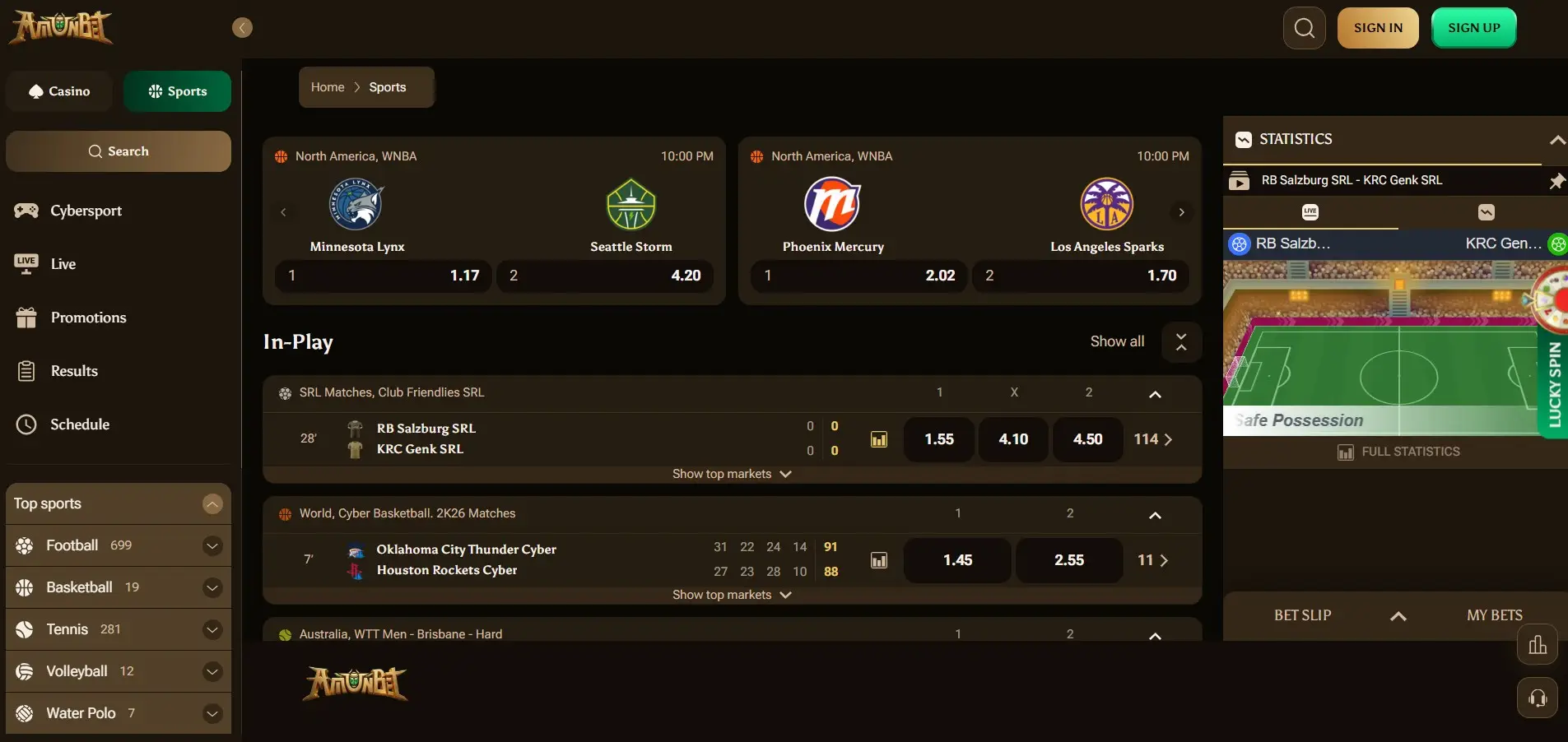Click the Tennis ball icon in Top sports
This screenshot has height=742, width=1568.
[25, 629]
